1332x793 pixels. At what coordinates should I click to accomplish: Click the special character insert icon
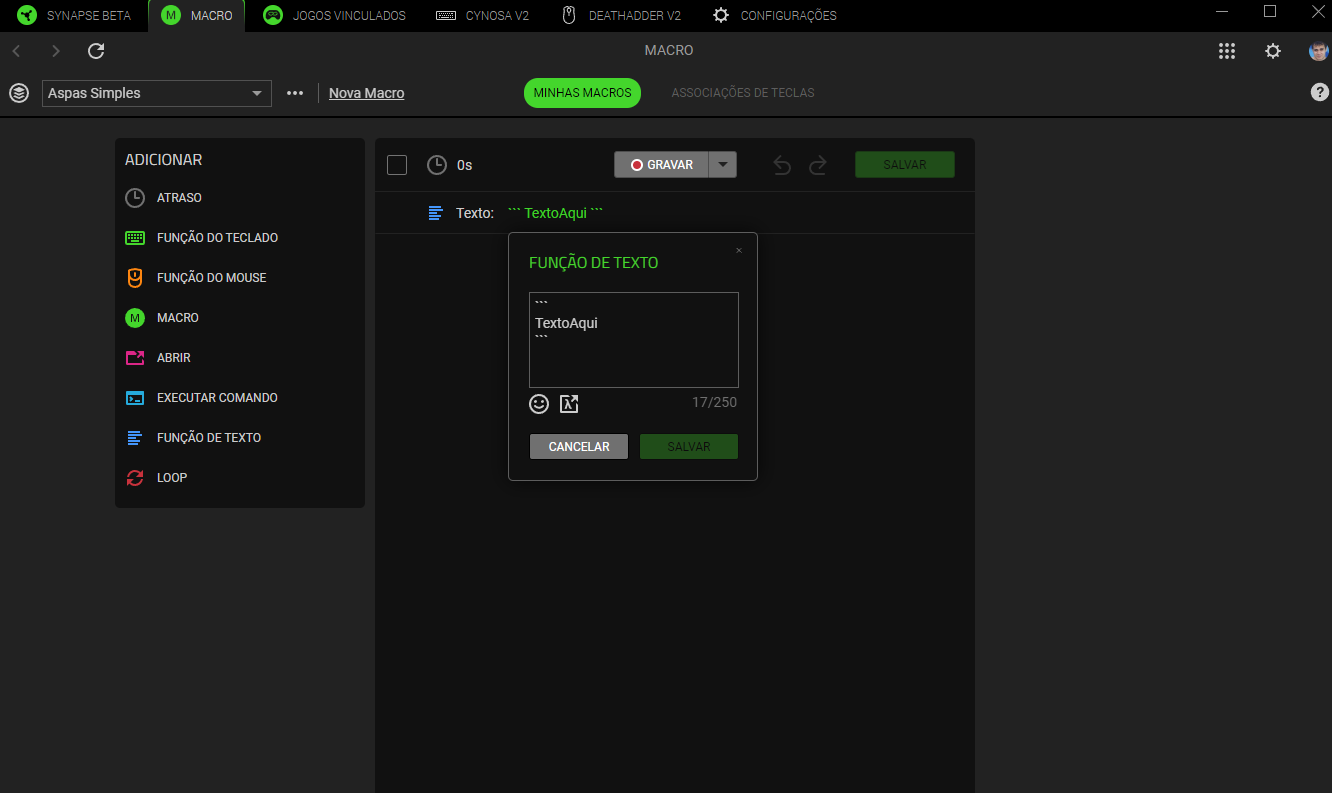point(569,404)
